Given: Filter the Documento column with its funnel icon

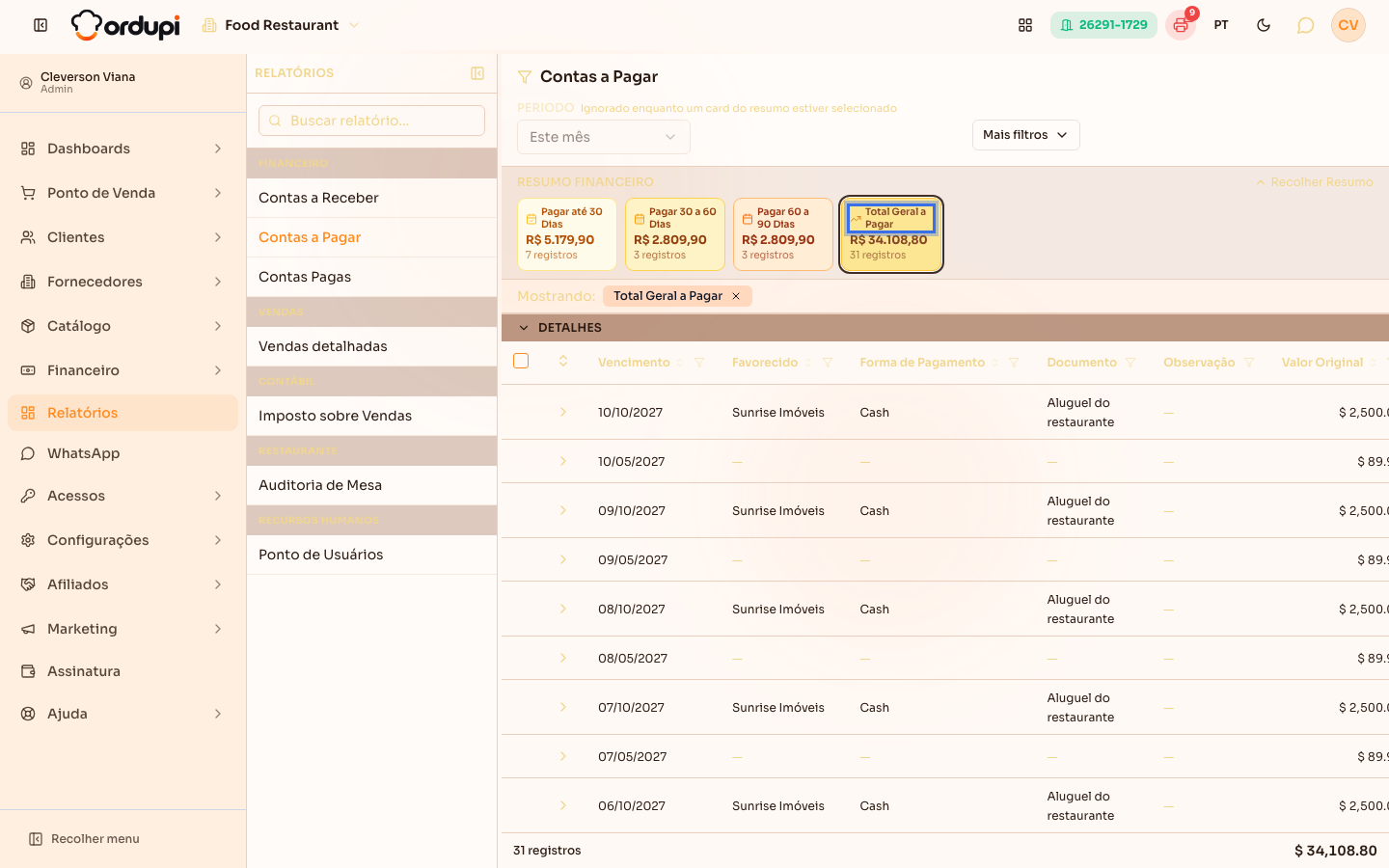Looking at the screenshot, I should 1130,363.
